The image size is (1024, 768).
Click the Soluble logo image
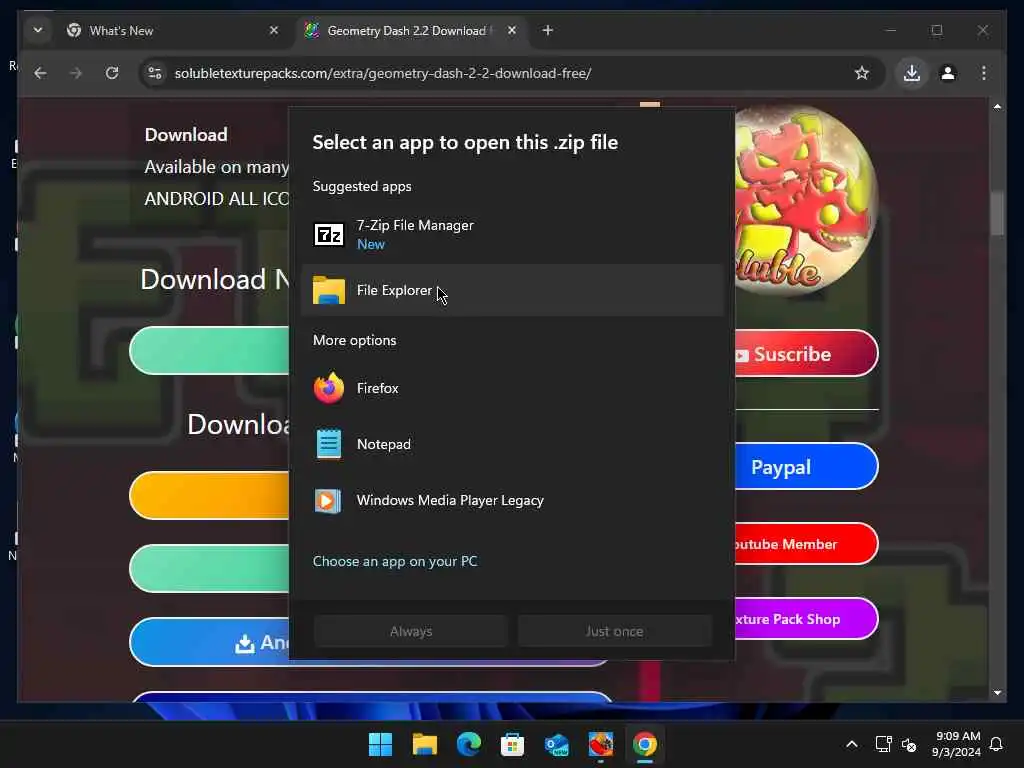point(806,199)
